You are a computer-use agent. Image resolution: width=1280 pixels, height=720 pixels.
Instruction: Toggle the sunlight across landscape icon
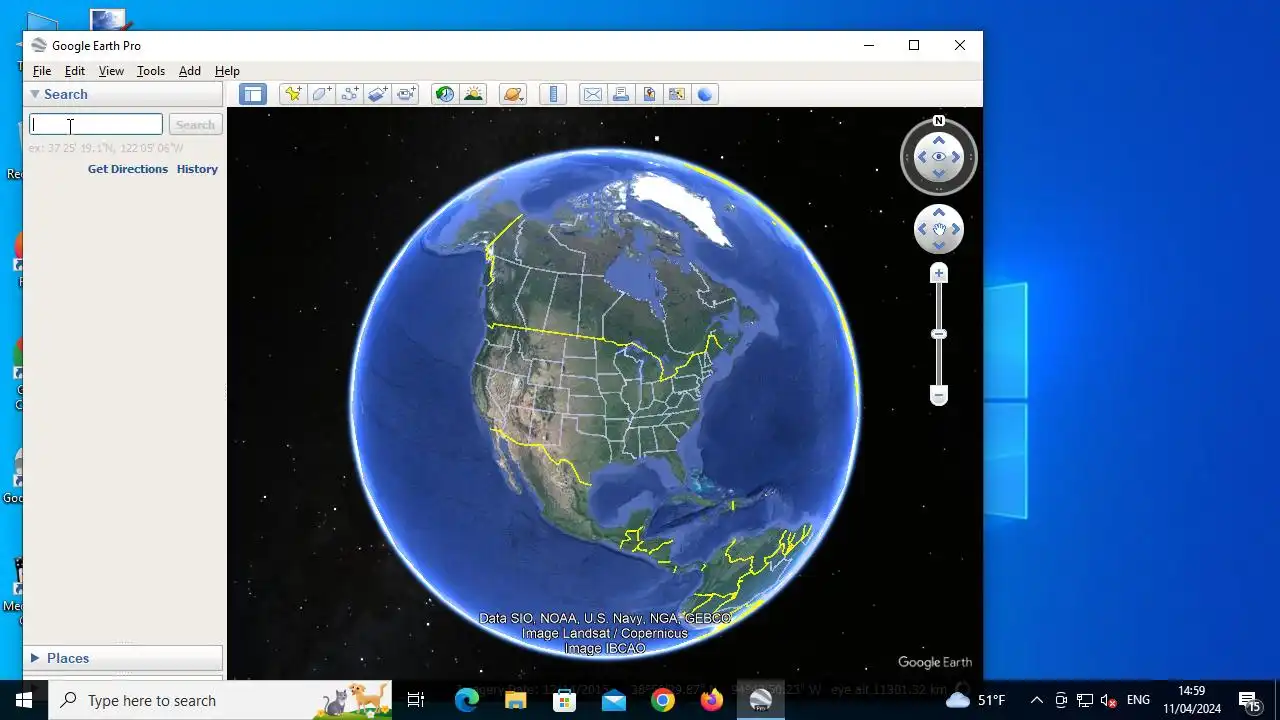coord(473,94)
